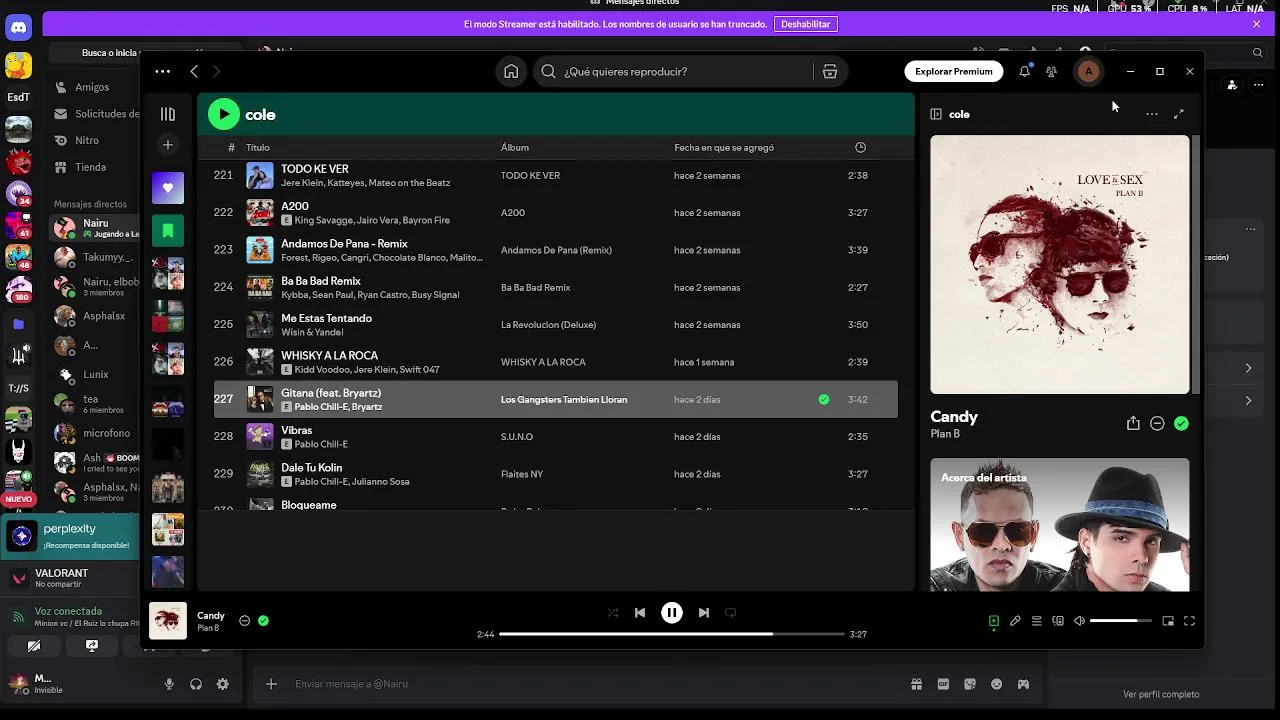Open the play queue icon
The image size is (1280, 720).
[x=1037, y=621]
